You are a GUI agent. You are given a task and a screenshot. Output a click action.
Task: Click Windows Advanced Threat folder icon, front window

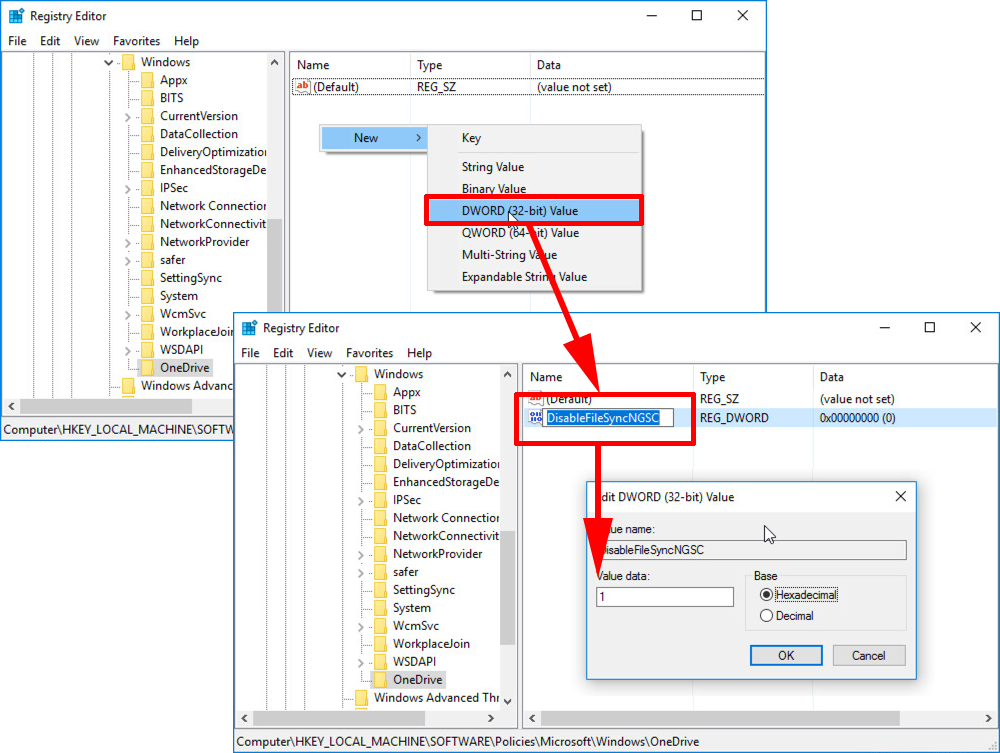coord(361,698)
